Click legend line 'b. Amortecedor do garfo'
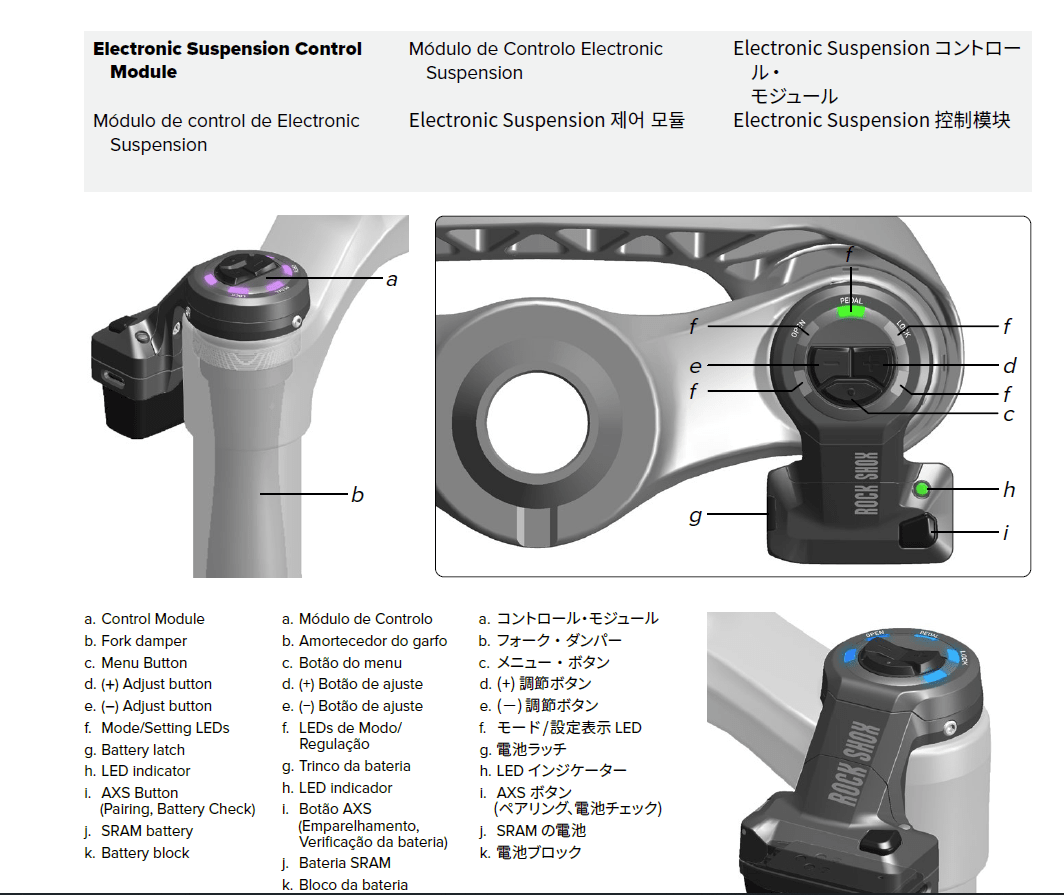 point(364,641)
